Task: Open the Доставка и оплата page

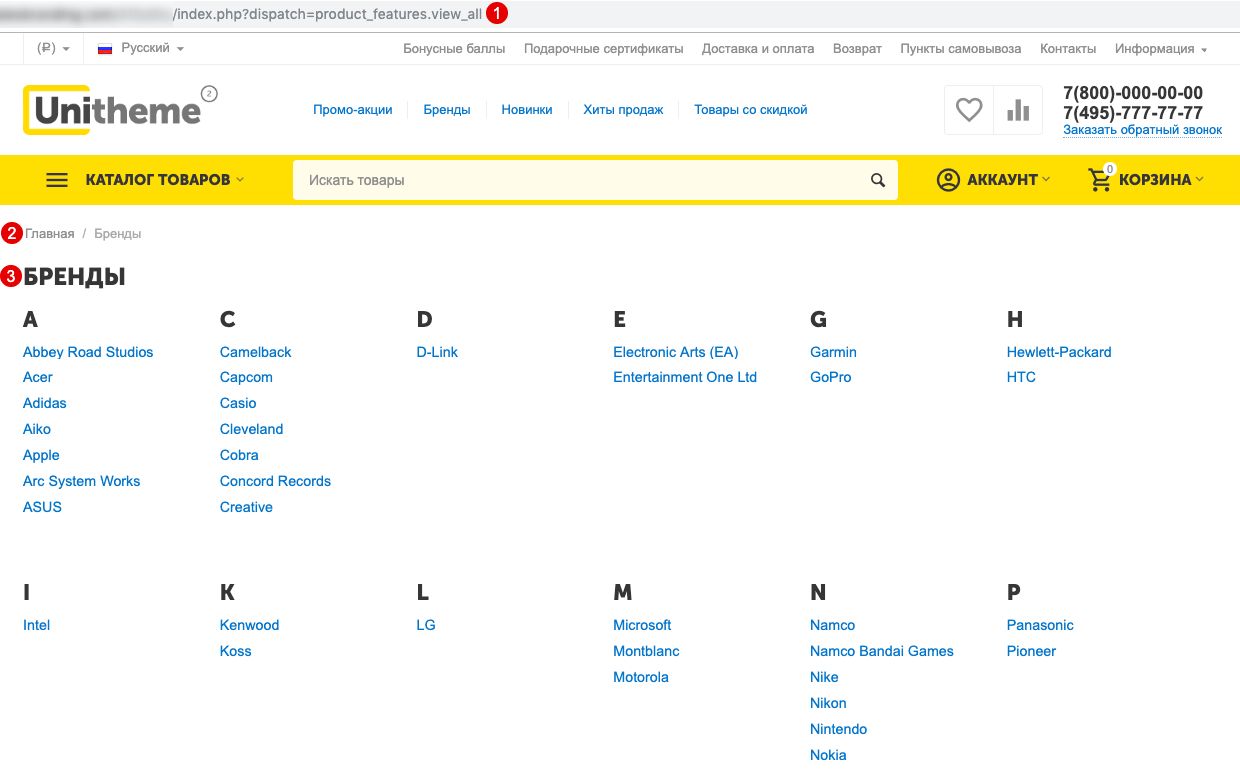Action: [757, 49]
